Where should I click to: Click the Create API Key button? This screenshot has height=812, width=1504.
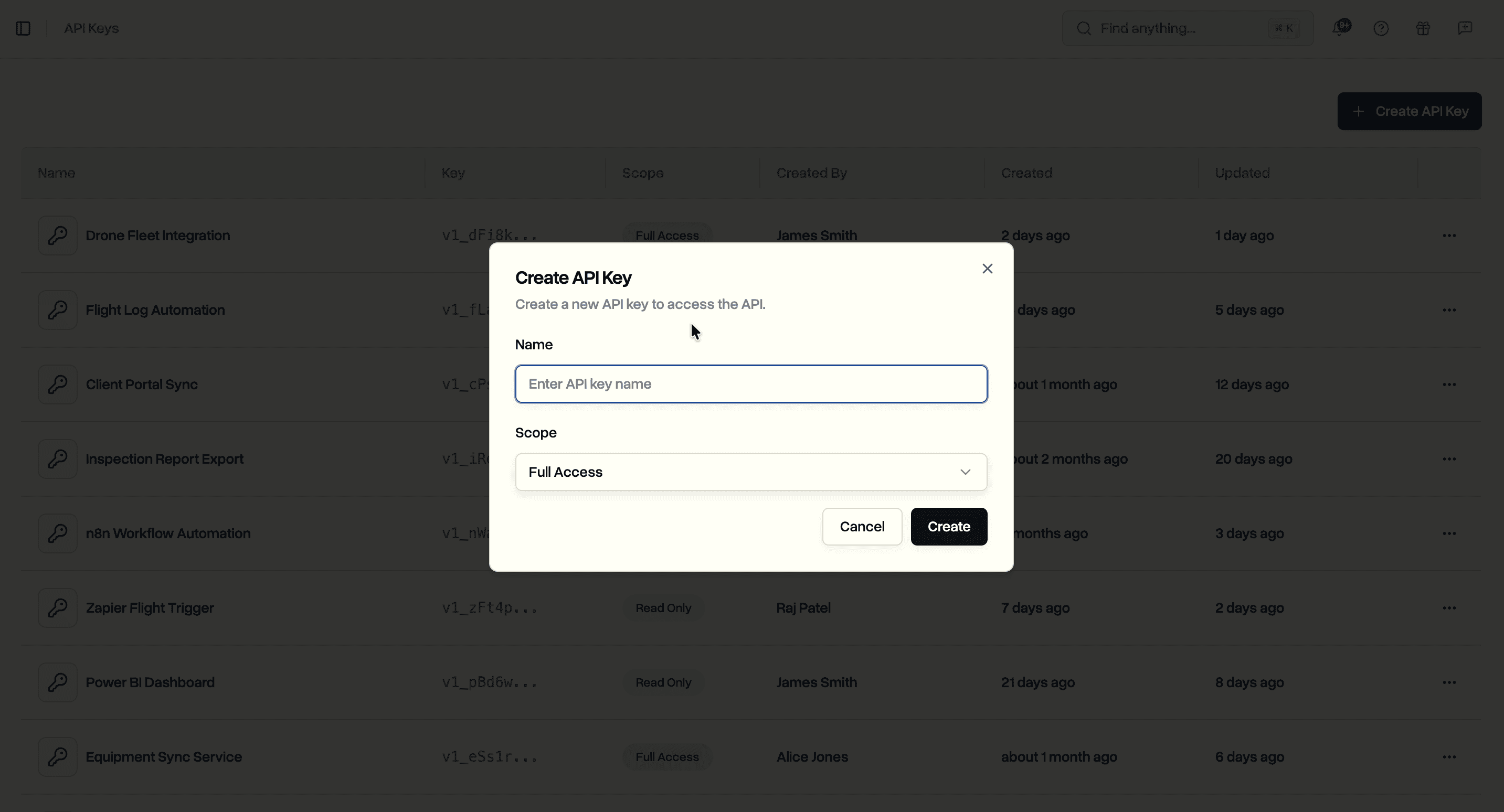1409,111
